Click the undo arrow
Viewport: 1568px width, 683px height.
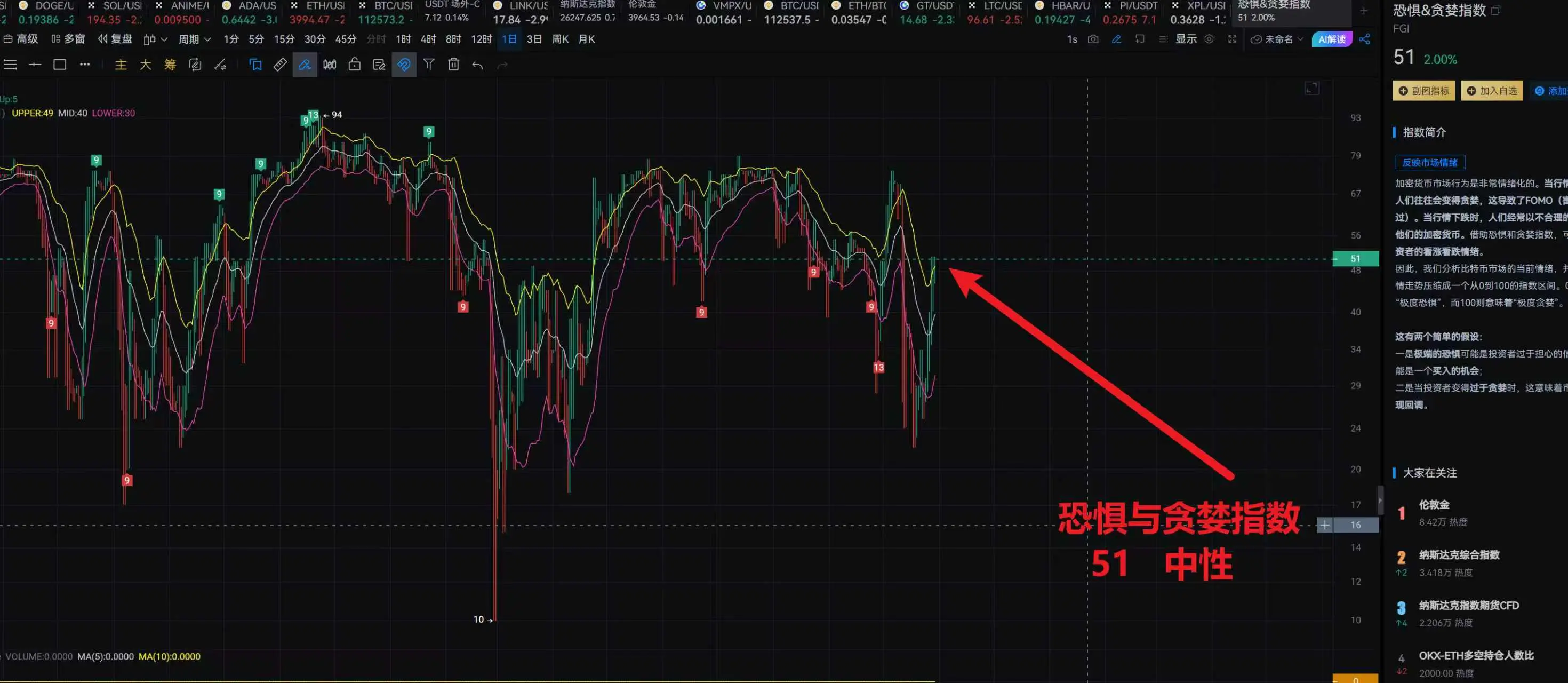coord(478,65)
